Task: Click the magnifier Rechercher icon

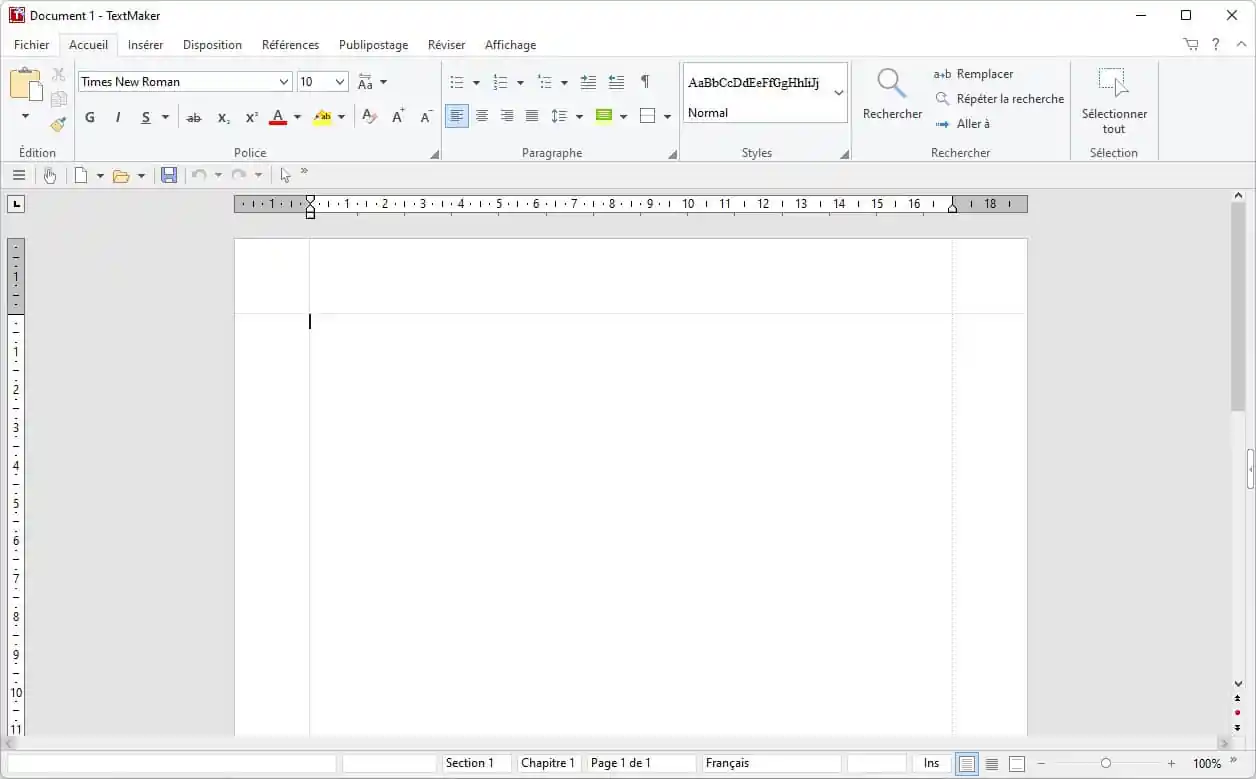Action: (892, 83)
